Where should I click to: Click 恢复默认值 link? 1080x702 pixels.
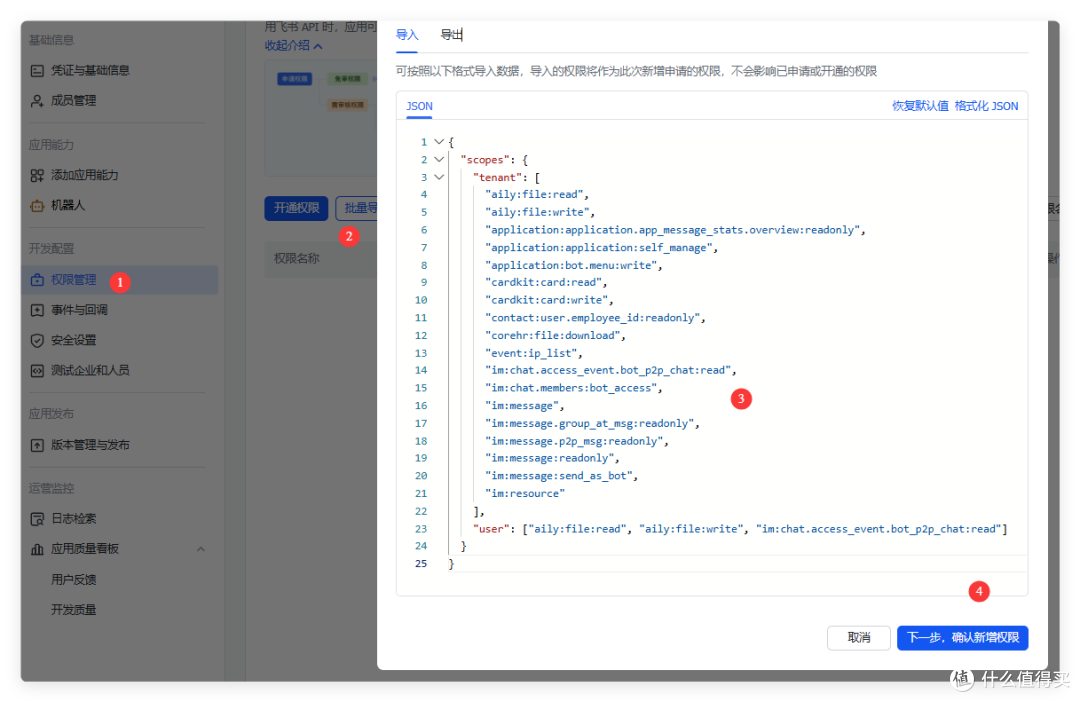click(920, 106)
